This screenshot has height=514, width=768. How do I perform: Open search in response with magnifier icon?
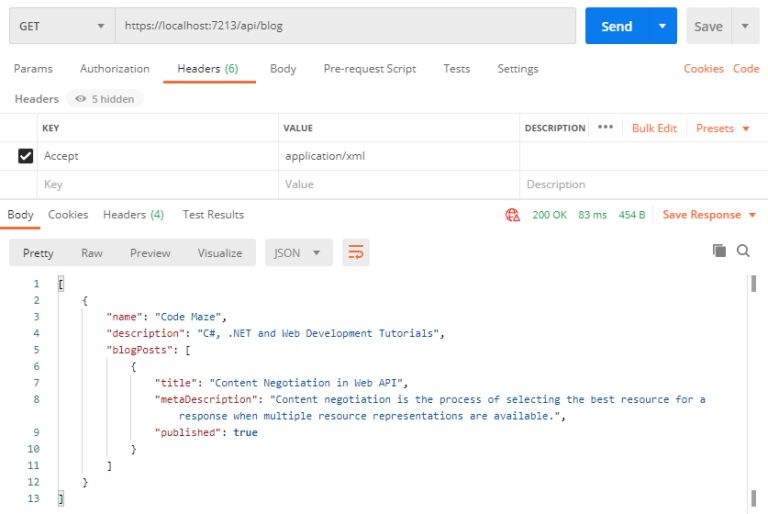click(743, 251)
